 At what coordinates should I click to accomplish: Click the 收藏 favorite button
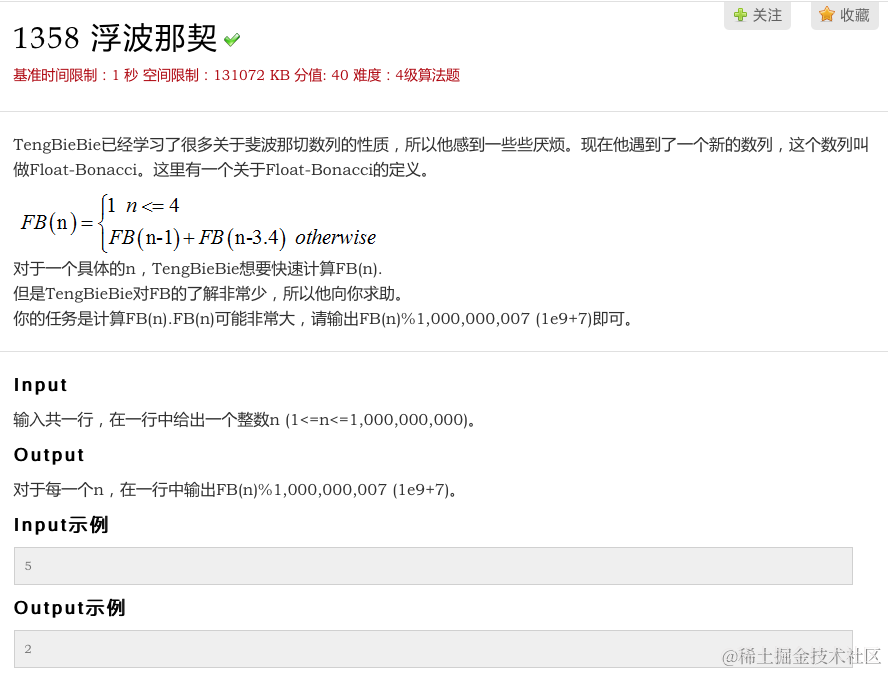pyautogui.click(x=844, y=15)
